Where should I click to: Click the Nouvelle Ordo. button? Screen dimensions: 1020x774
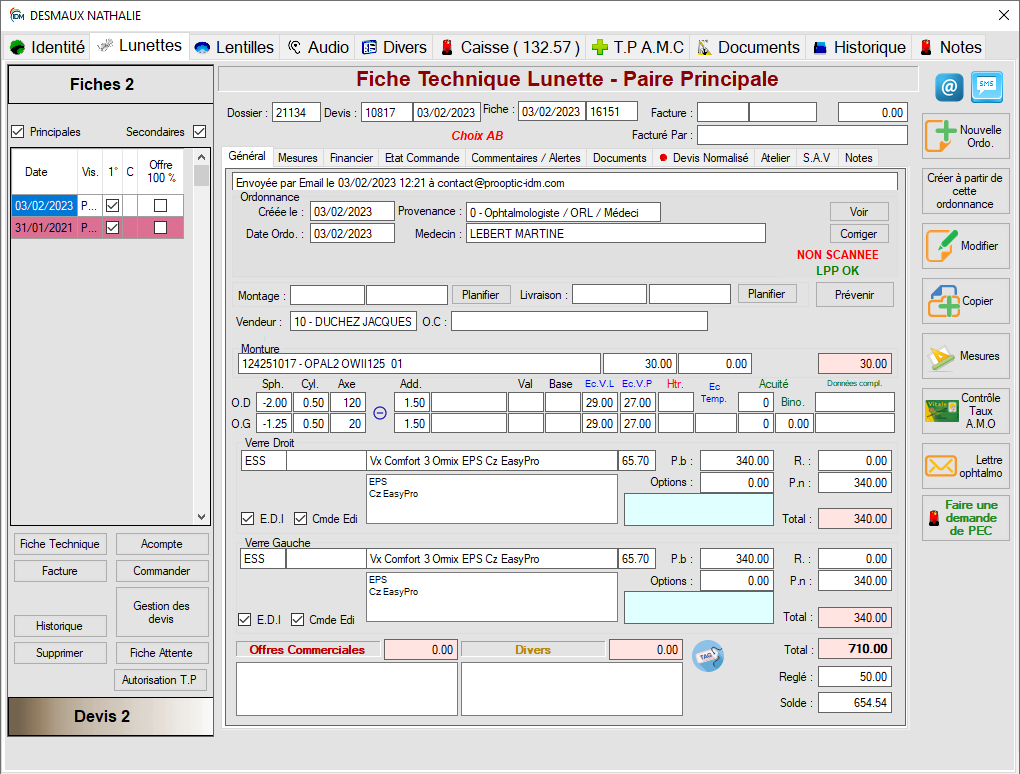tap(965, 136)
